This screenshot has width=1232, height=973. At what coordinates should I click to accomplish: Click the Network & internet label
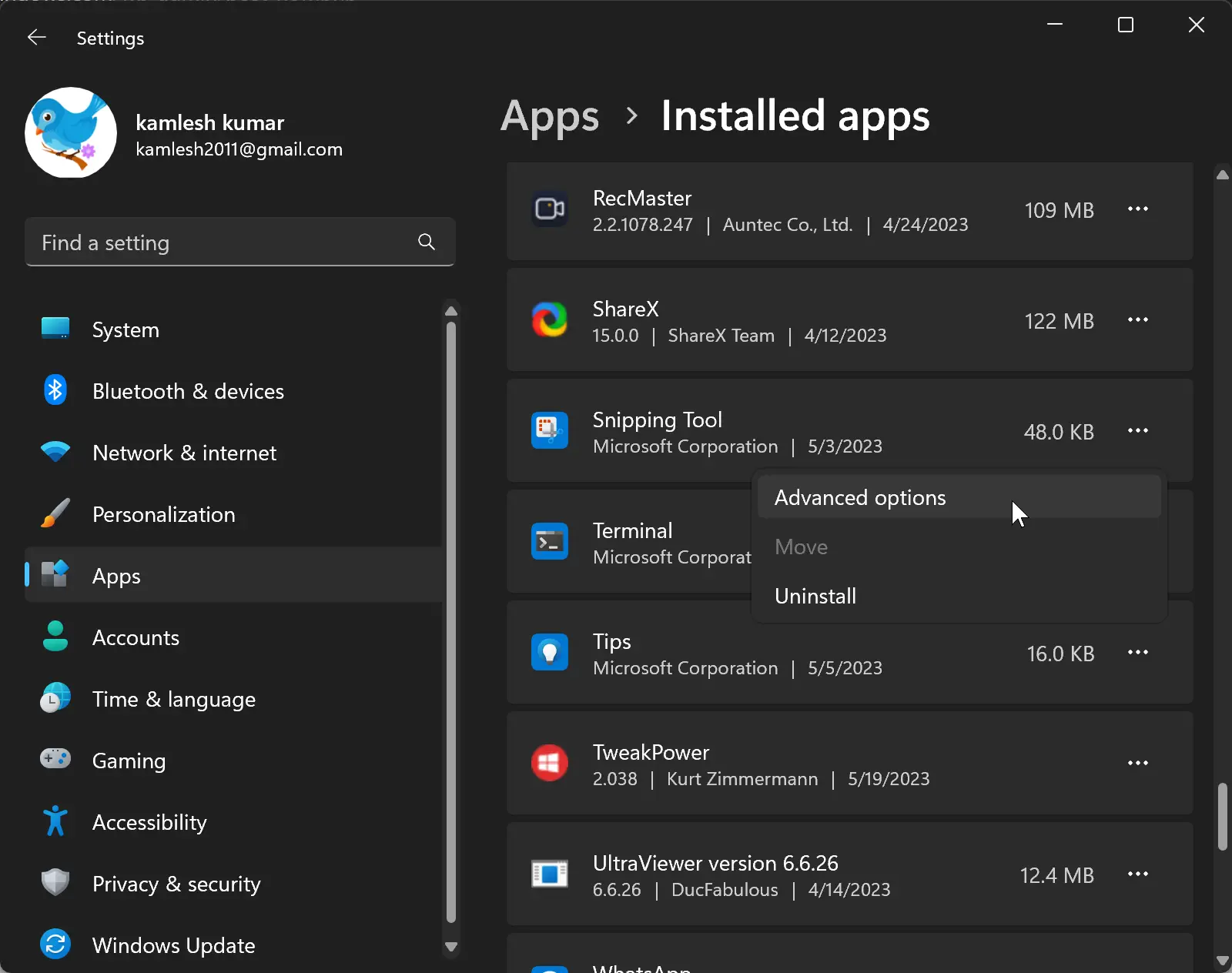[184, 453]
